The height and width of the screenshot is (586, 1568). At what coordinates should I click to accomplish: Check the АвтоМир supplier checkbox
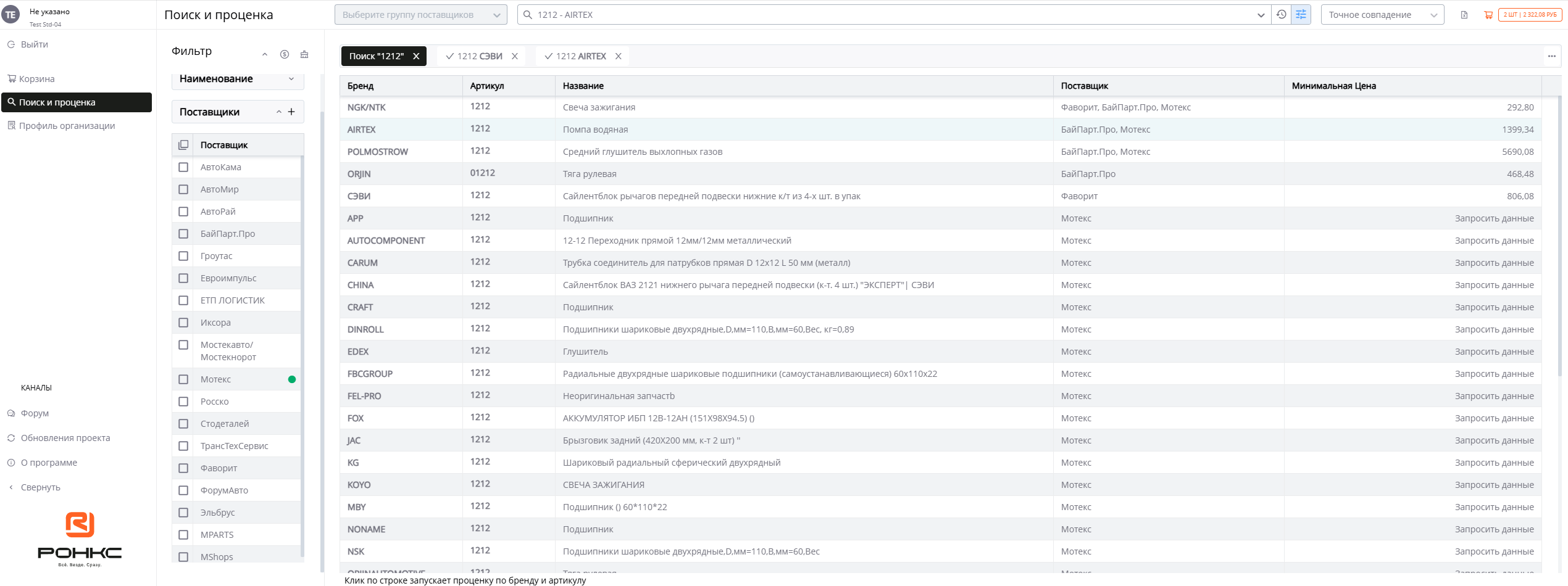[x=183, y=189]
